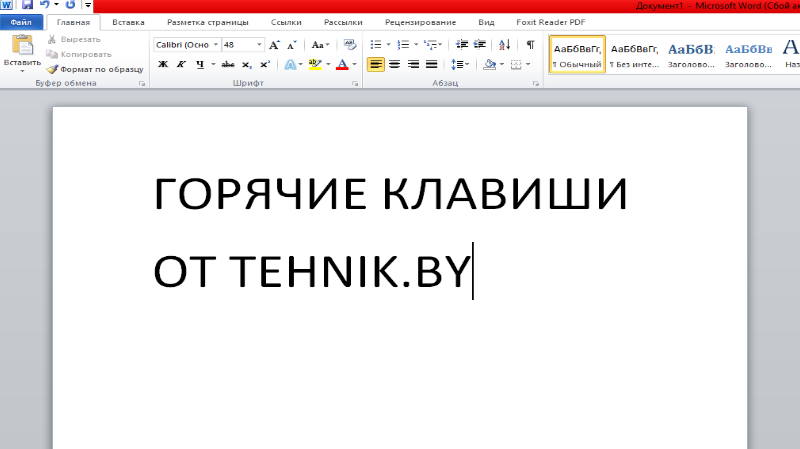Open Customize Quick Access Toolbar dropdown
This screenshot has width=800, height=449.
tap(88, 5)
